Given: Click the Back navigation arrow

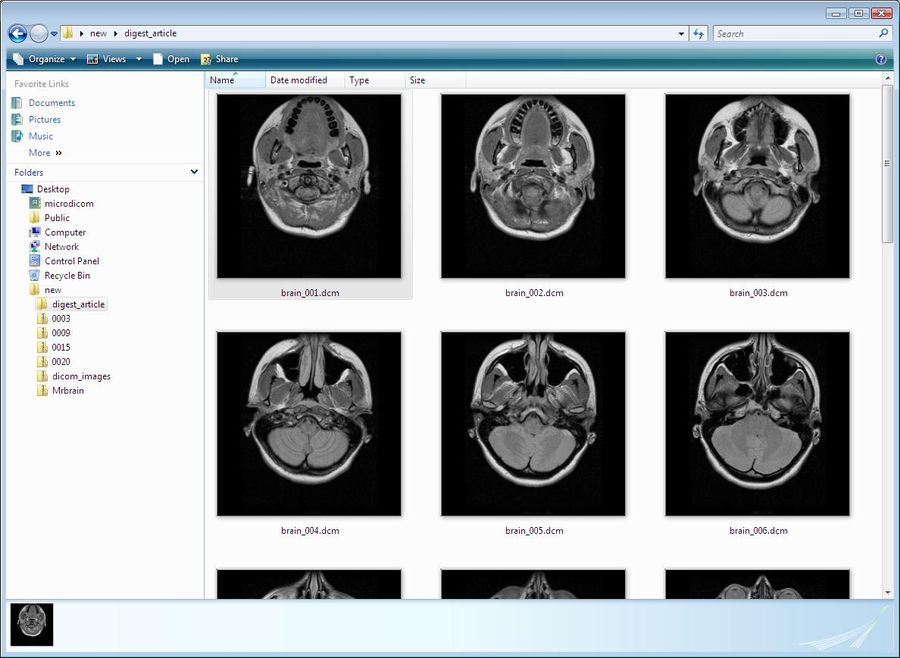Looking at the screenshot, I should pyautogui.click(x=16, y=33).
